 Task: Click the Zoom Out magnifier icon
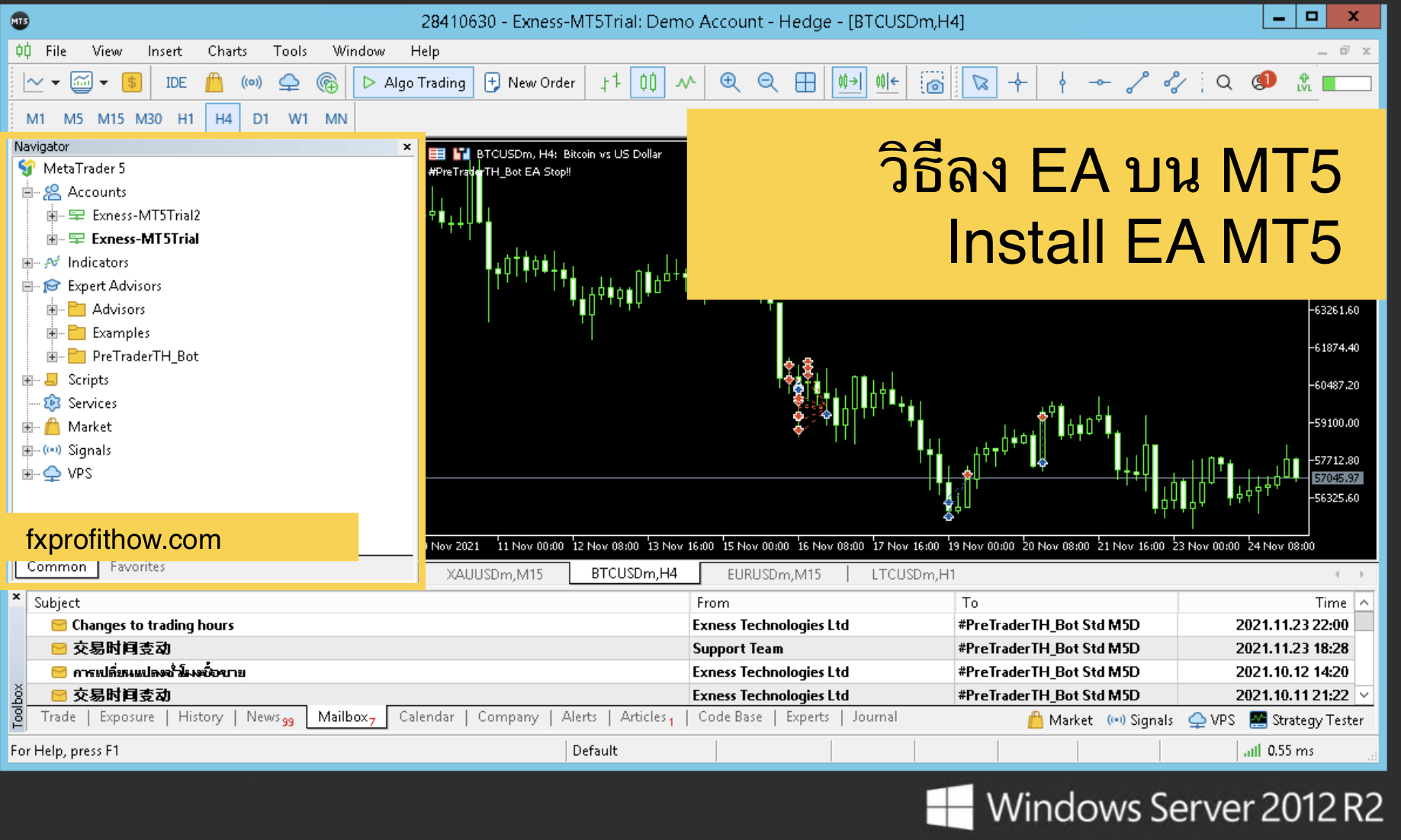(767, 82)
